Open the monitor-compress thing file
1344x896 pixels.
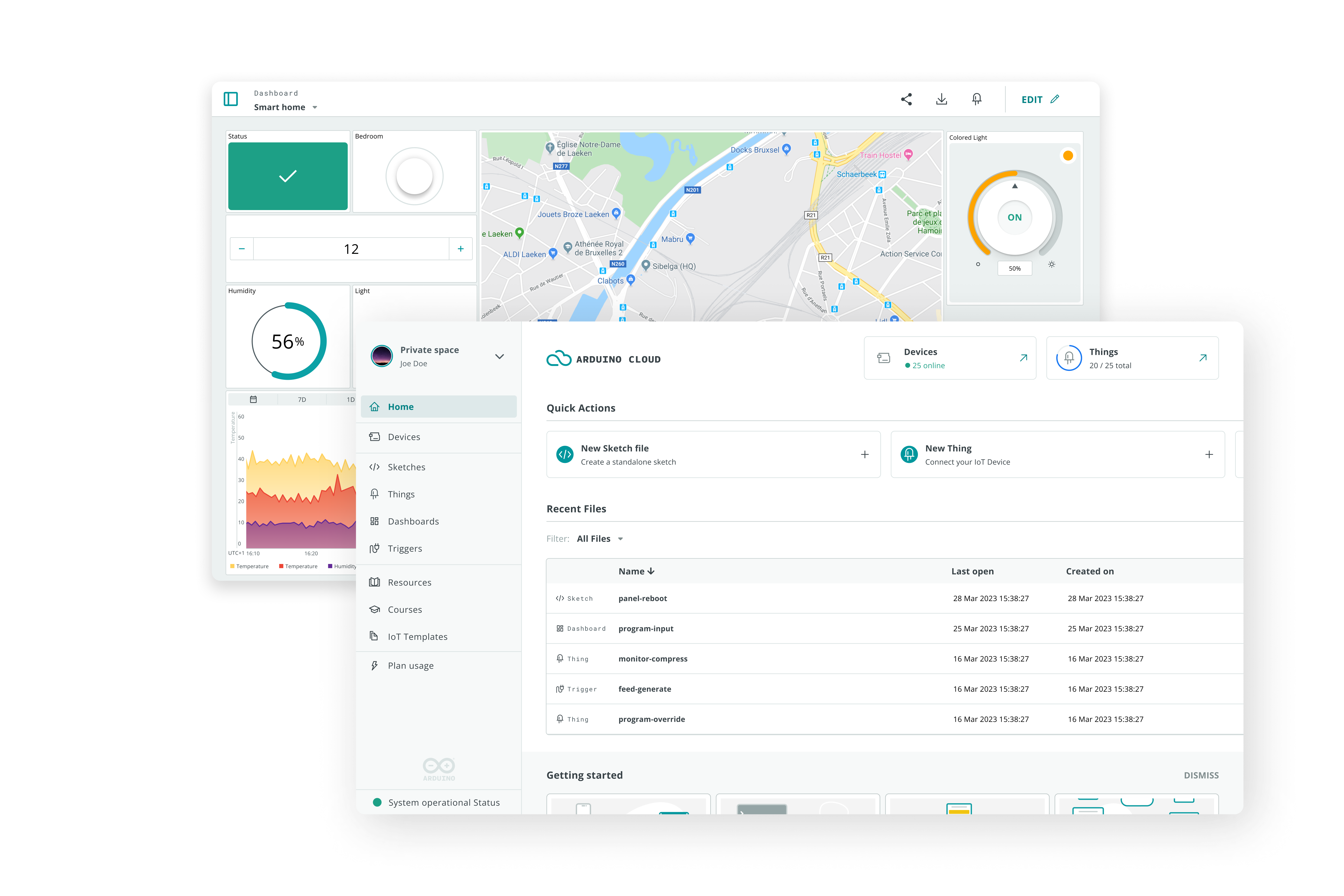pyautogui.click(x=653, y=659)
